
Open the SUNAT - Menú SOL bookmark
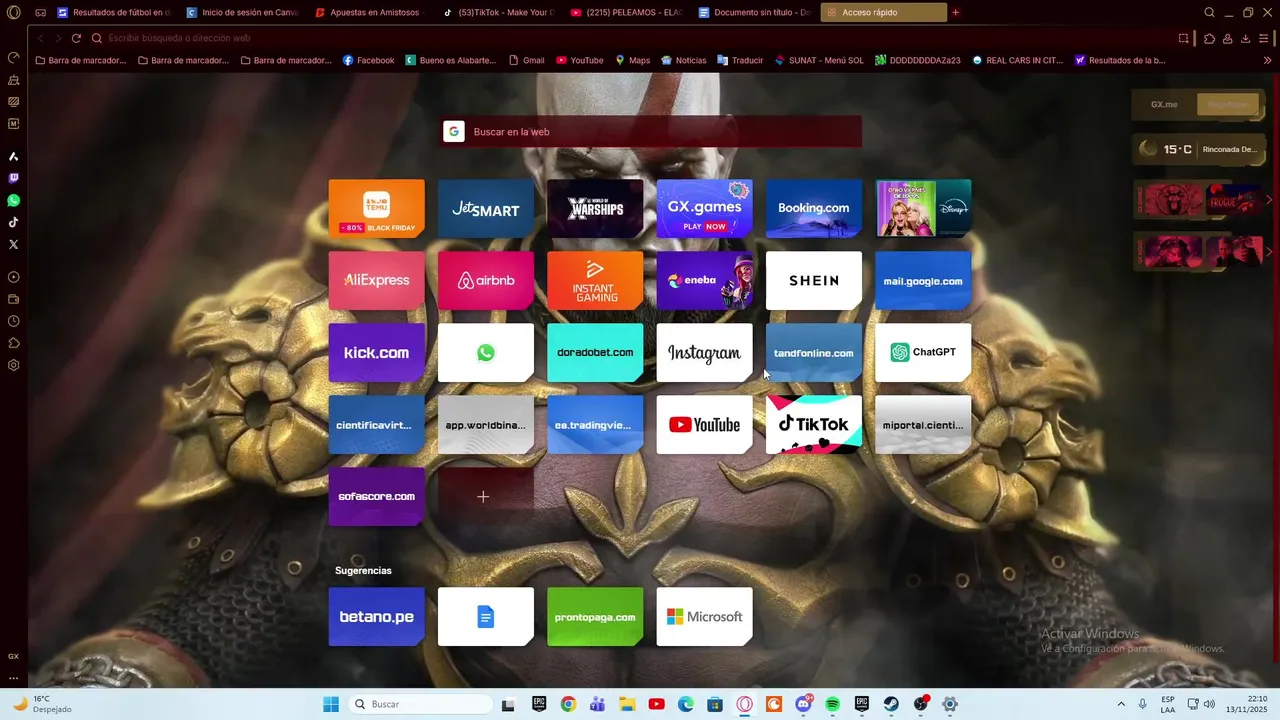tap(819, 60)
